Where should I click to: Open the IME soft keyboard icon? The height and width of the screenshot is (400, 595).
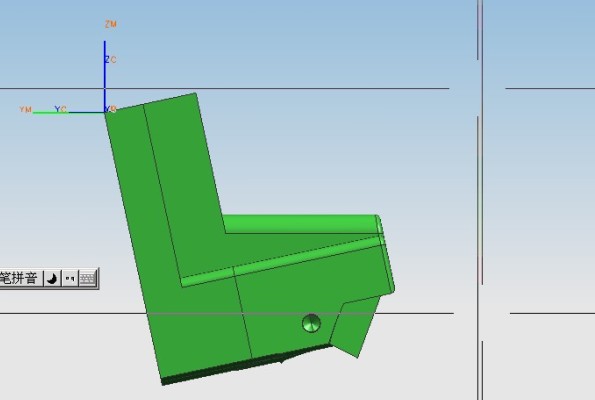[88, 279]
